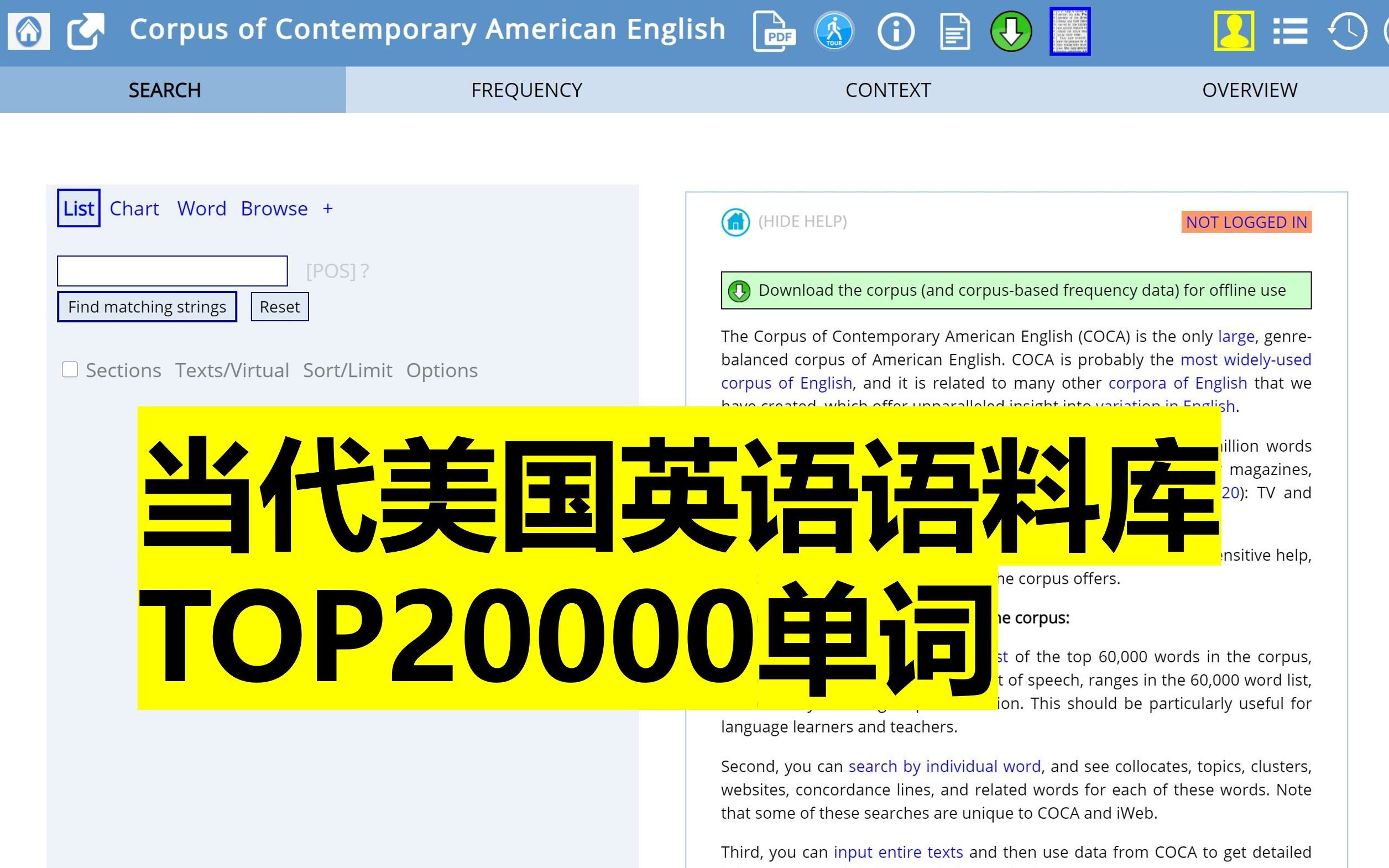Image resolution: width=1389 pixels, height=868 pixels.
Task: Expand the Texts/Virtual options
Action: coord(232,370)
